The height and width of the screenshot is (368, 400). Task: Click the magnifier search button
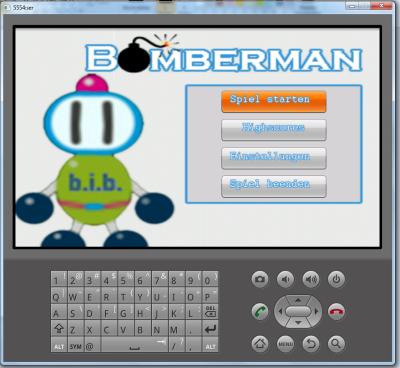click(x=336, y=343)
